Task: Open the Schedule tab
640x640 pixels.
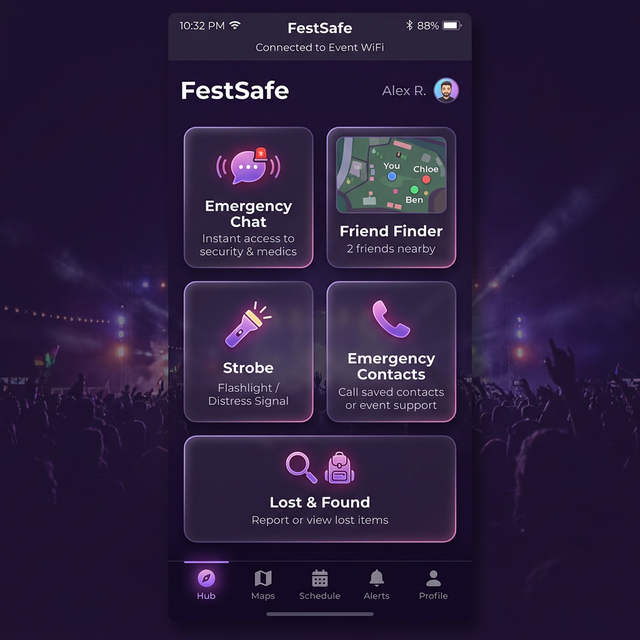Action: click(x=320, y=585)
